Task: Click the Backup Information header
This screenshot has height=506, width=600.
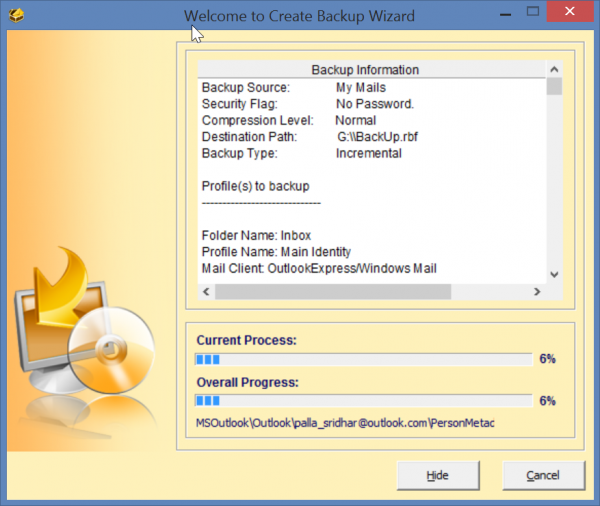Action: pos(365,70)
